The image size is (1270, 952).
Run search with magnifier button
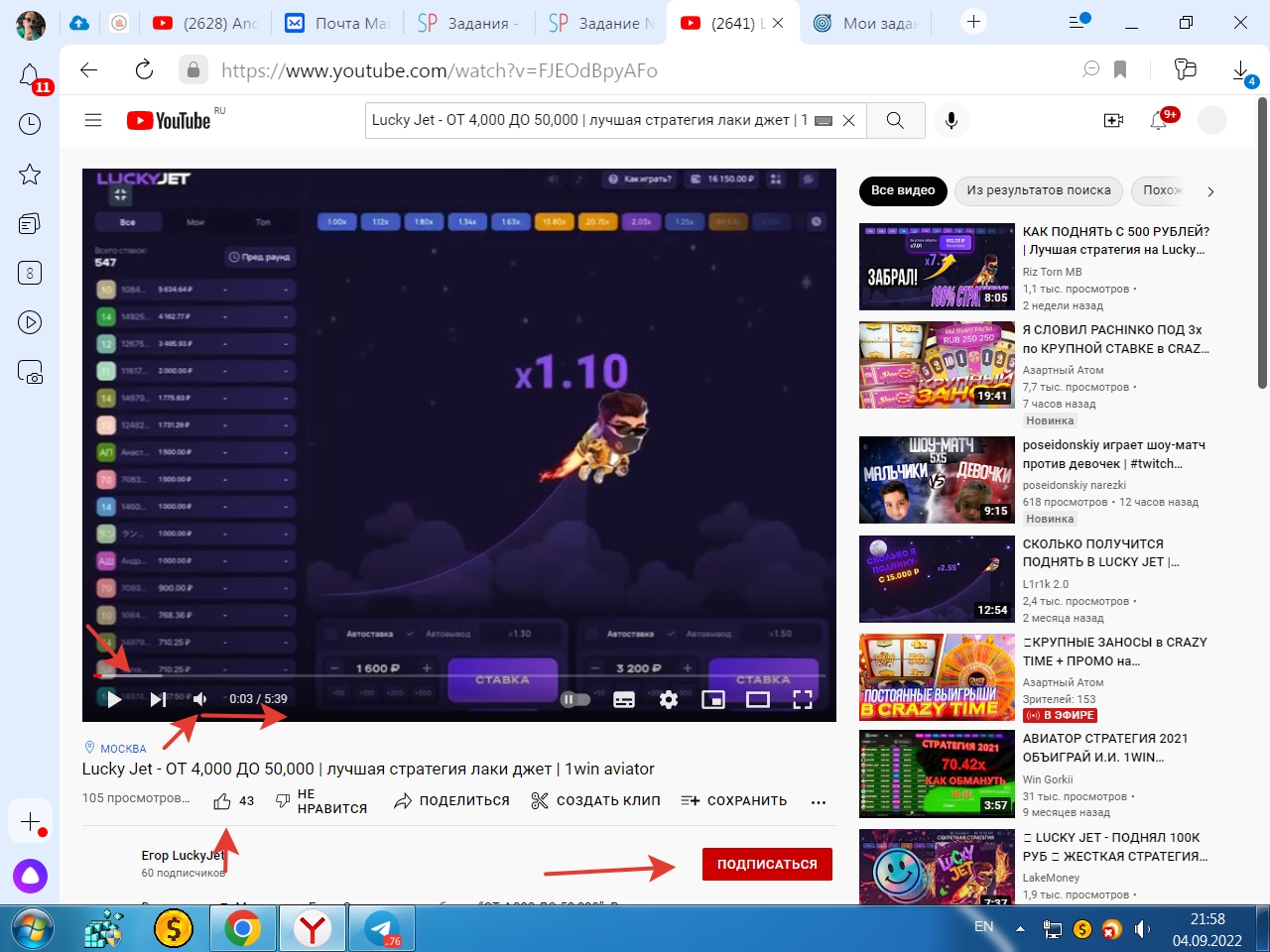pyautogui.click(x=895, y=120)
